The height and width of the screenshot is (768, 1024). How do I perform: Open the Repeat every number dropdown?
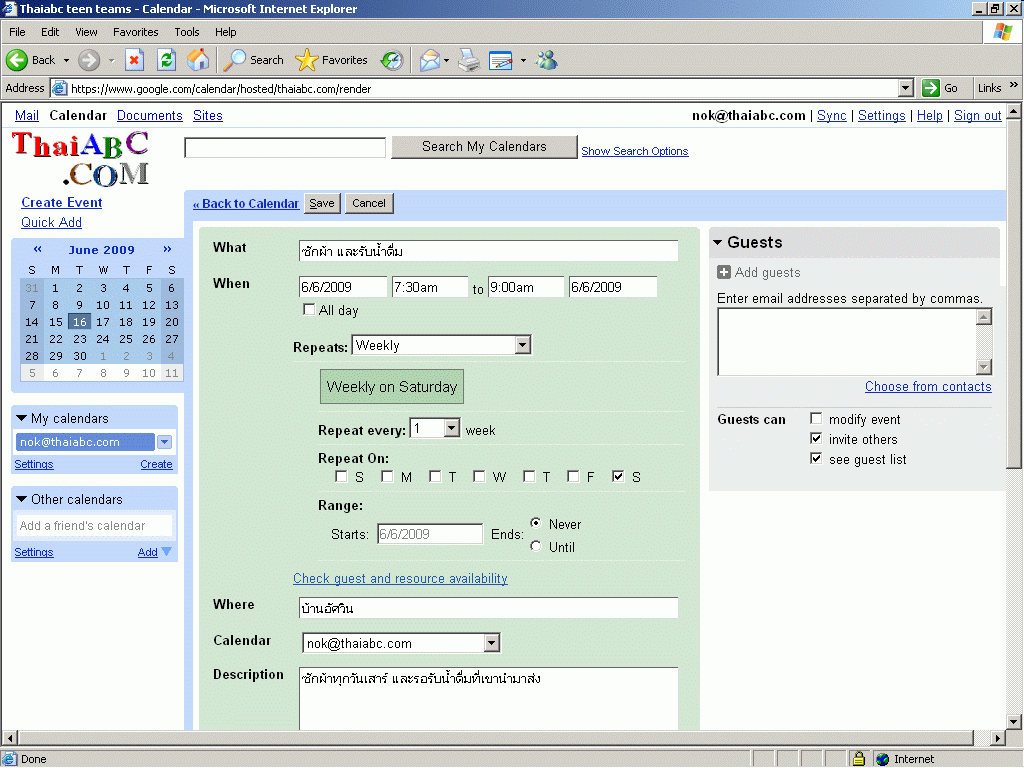[451, 429]
